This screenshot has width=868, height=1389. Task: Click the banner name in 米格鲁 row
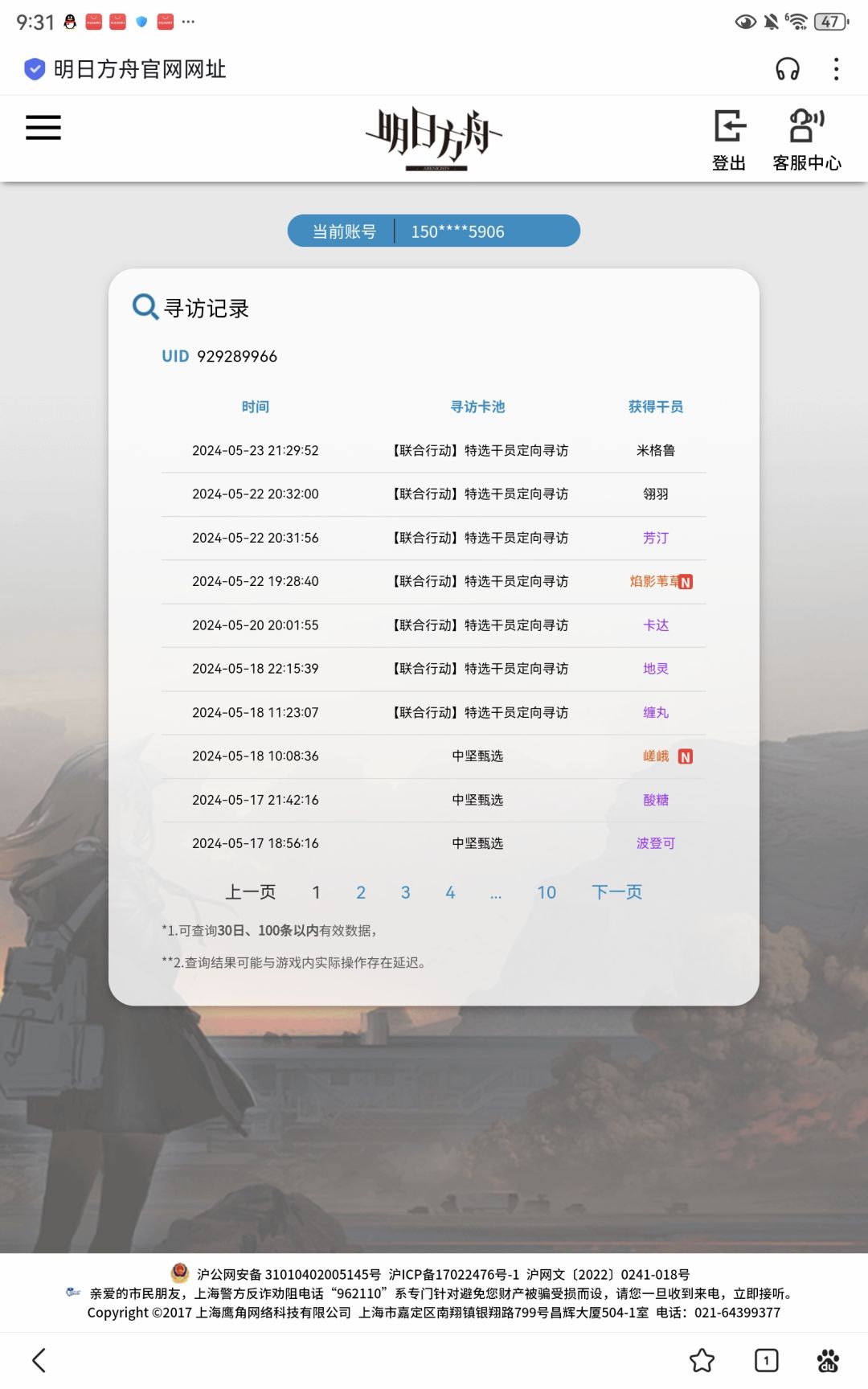(x=479, y=451)
